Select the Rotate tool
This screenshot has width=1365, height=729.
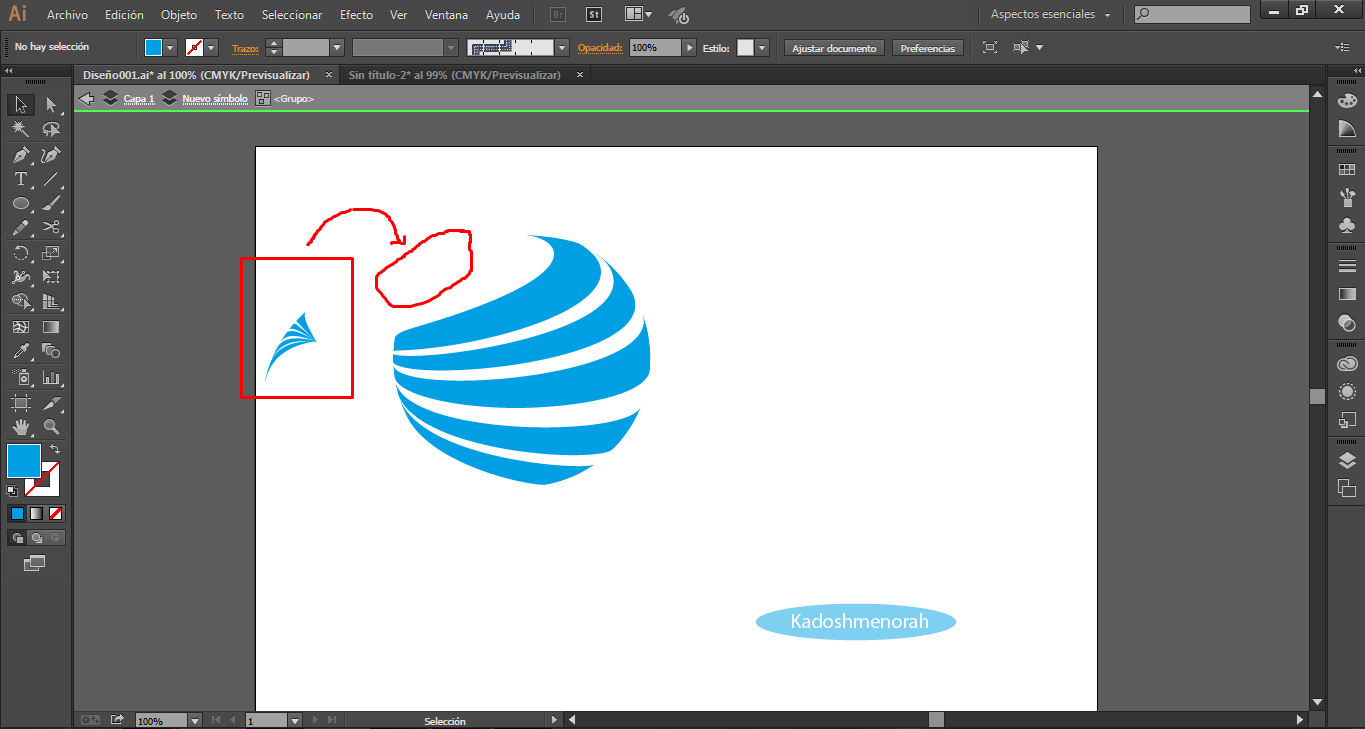click(20, 253)
